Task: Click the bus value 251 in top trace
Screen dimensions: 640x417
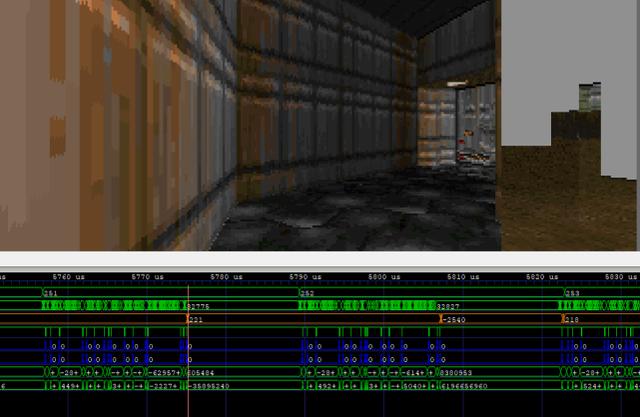Action: click(x=51, y=293)
